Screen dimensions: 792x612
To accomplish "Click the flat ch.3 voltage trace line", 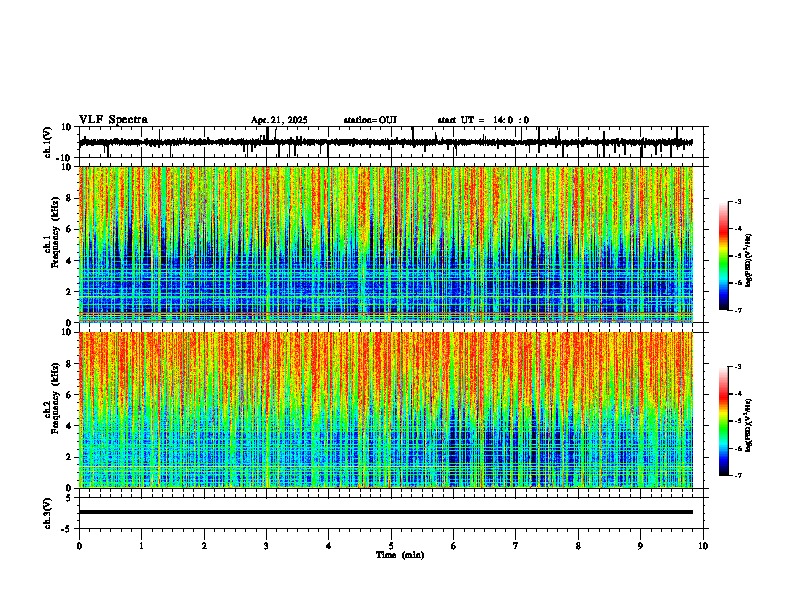I will click(x=386, y=512).
